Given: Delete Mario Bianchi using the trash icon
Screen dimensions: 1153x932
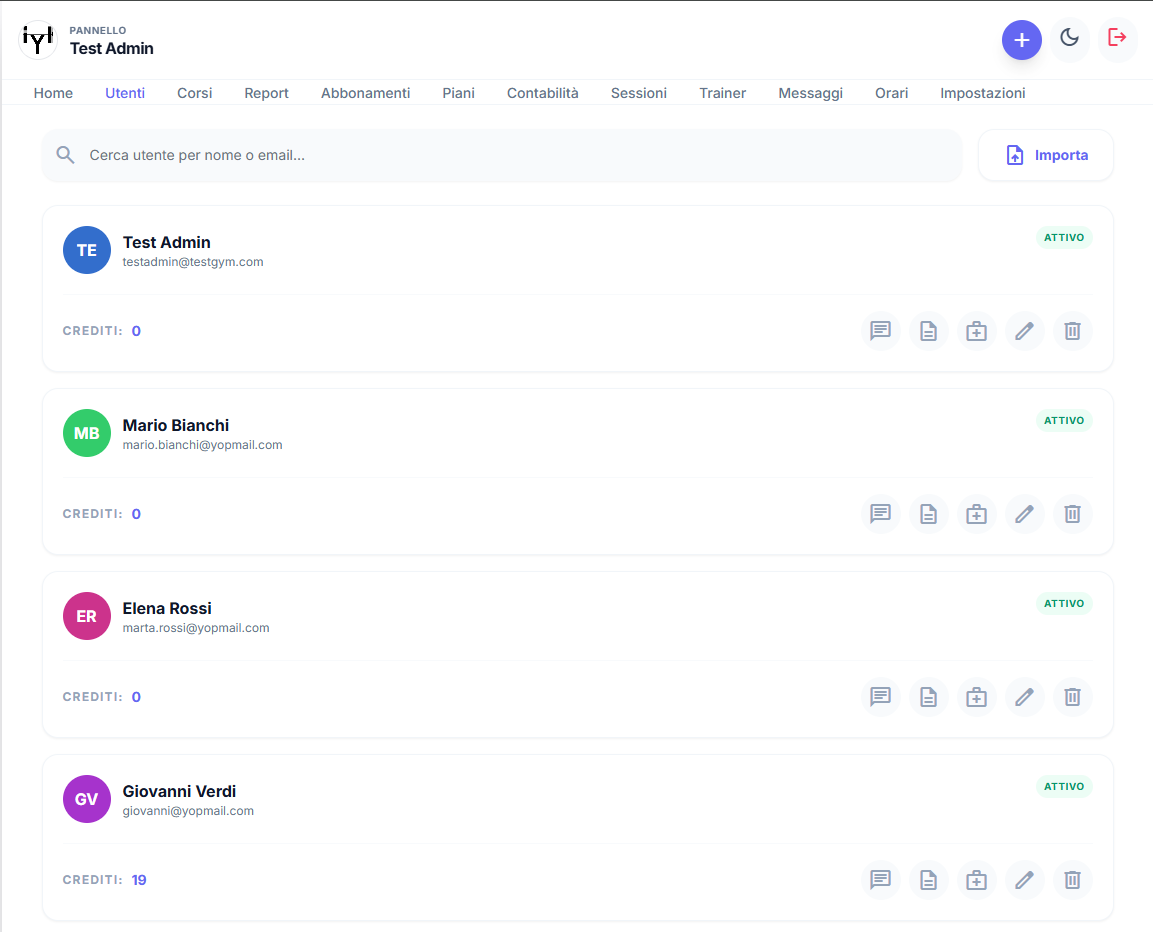Looking at the screenshot, I should tap(1072, 514).
